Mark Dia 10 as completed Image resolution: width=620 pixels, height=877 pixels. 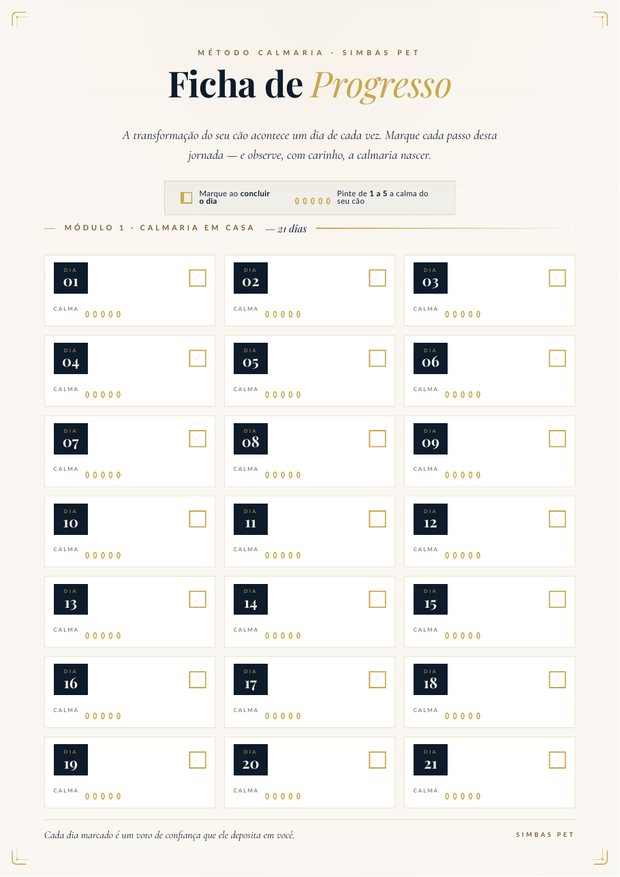tap(197, 519)
